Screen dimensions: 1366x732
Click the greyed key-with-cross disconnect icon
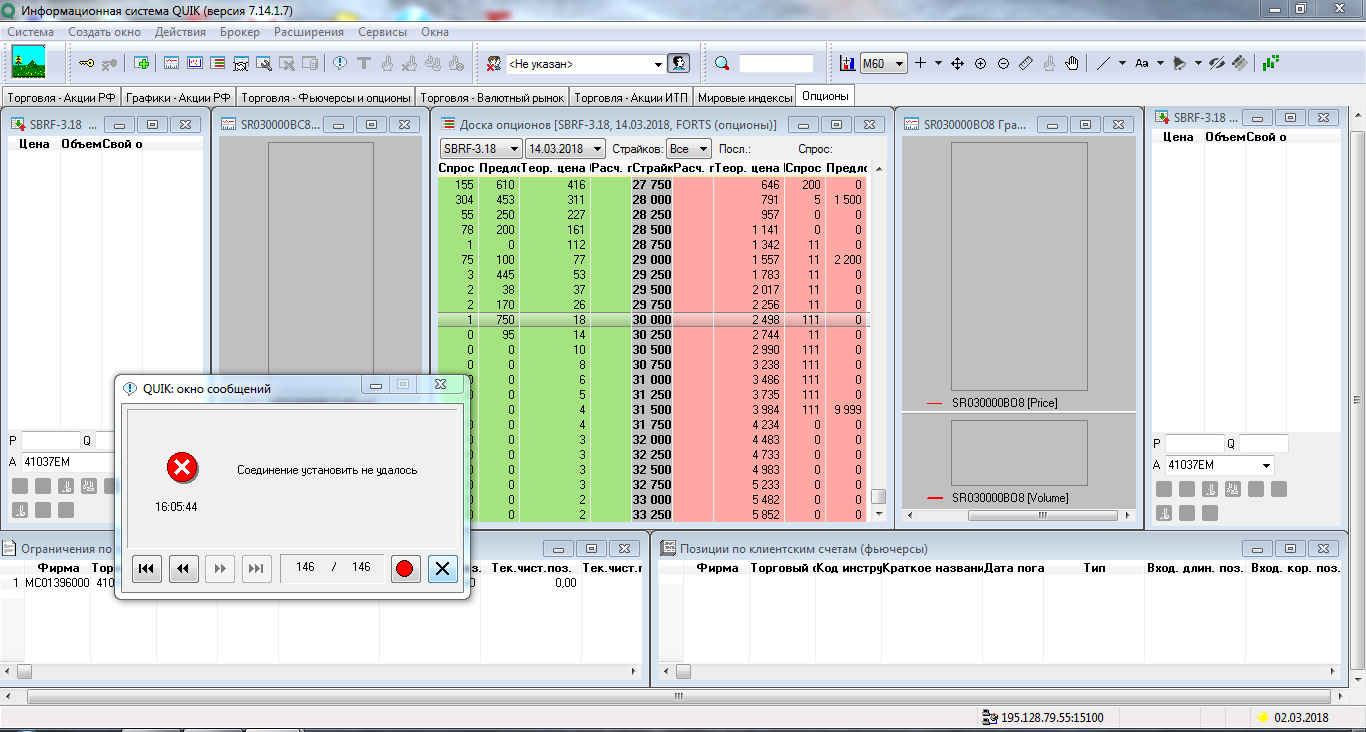(x=109, y=63)
